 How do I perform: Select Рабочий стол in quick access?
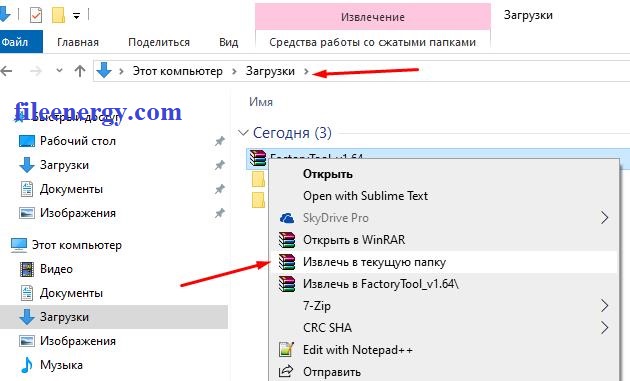click(x=78, y=141)
